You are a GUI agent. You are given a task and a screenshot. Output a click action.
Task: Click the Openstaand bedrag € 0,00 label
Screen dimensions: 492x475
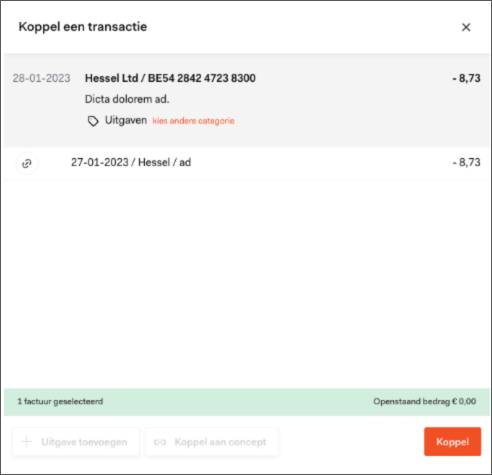click(424, 401)
